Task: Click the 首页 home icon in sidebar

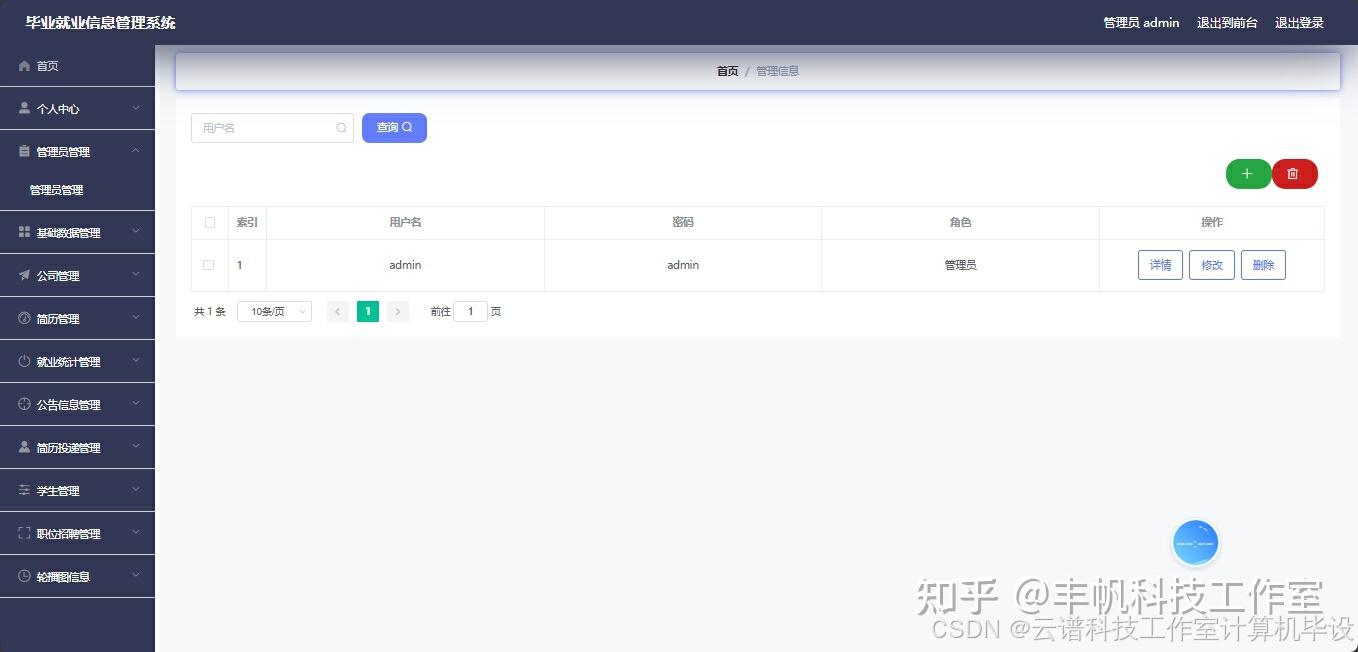Action: [x=23, y=66]
